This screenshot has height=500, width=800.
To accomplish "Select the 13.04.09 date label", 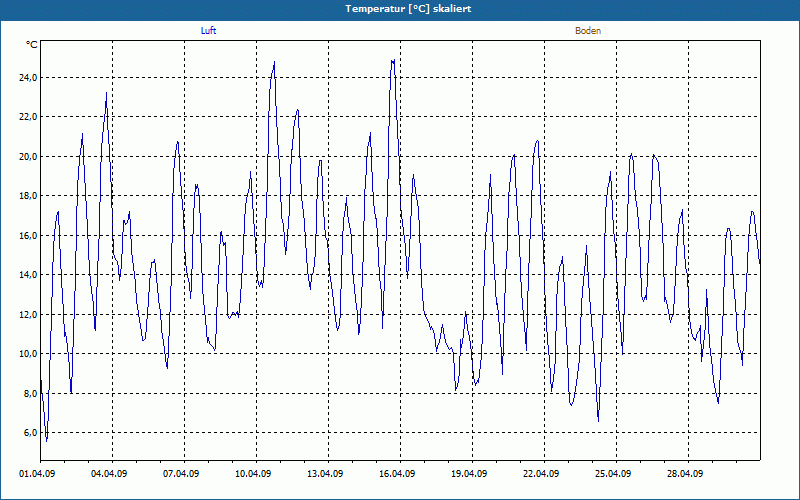I will [325, 474].
